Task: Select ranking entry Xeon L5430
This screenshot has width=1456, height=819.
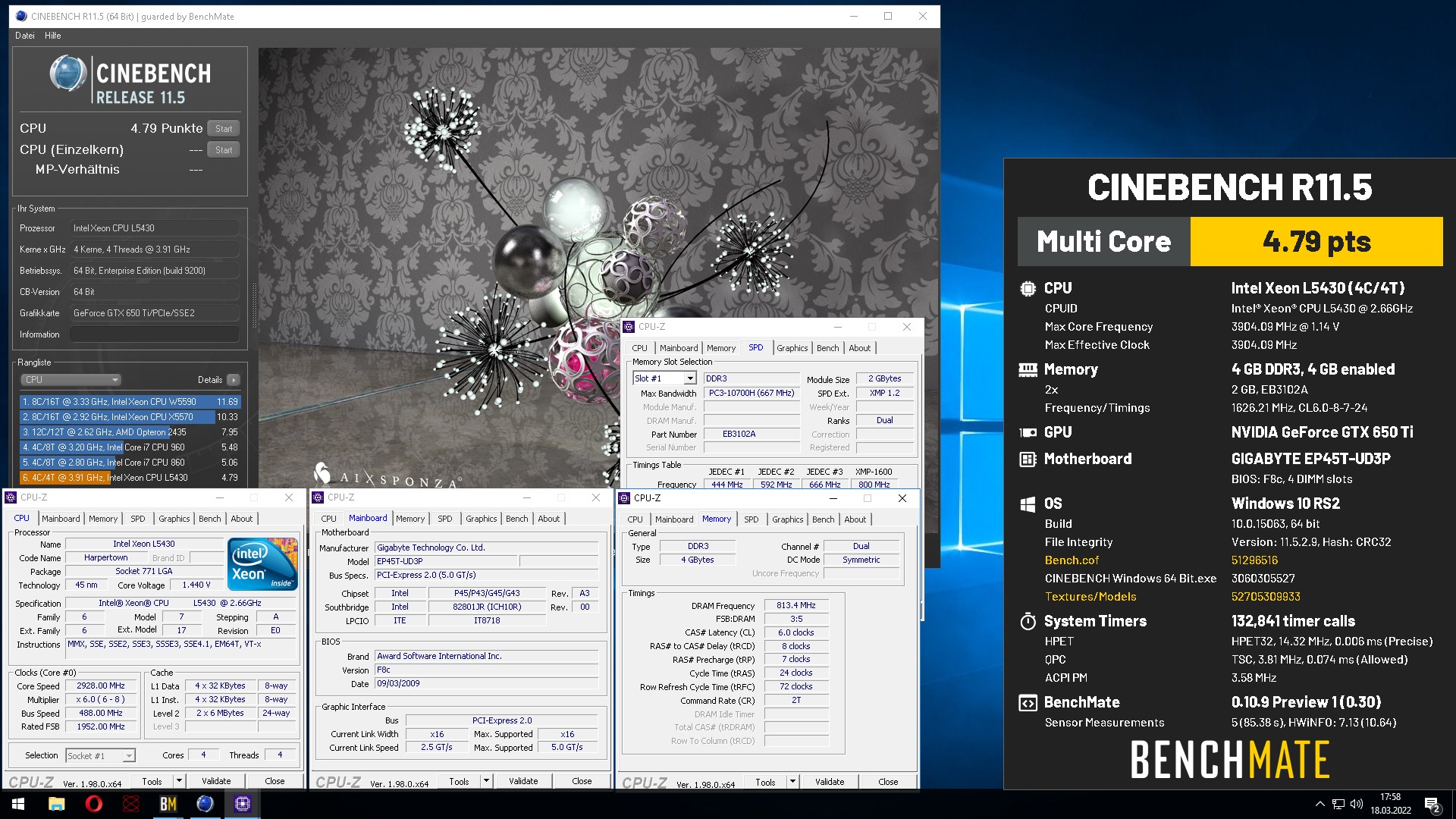Action: coord(130,478)
